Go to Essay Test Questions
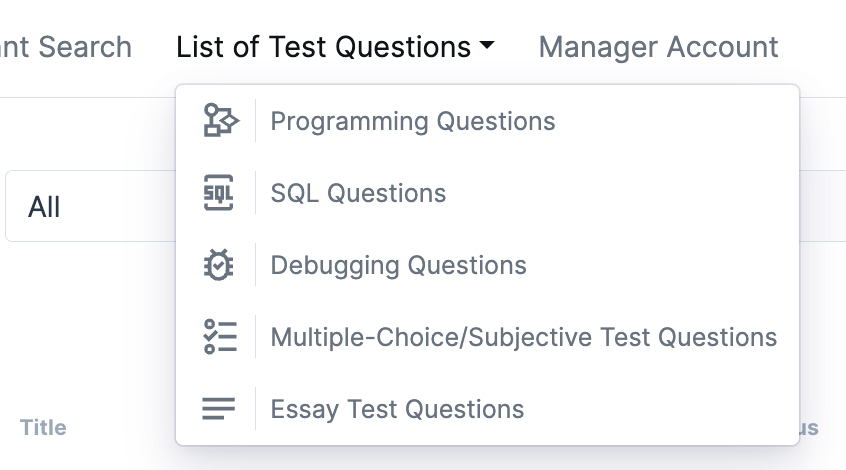Screen dimensions: 846x470 pos(487,409)
